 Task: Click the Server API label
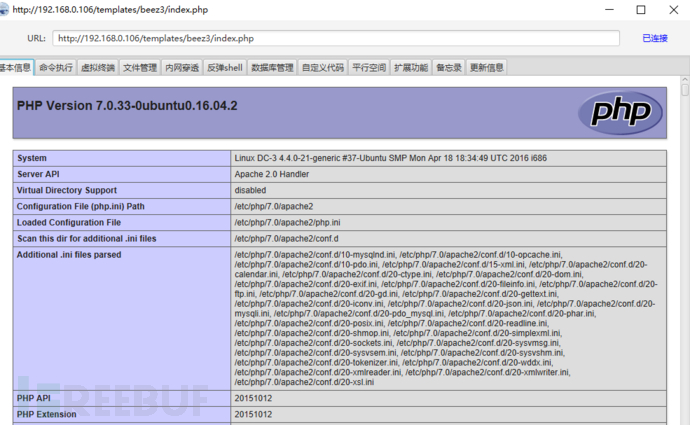click(38, 174)
